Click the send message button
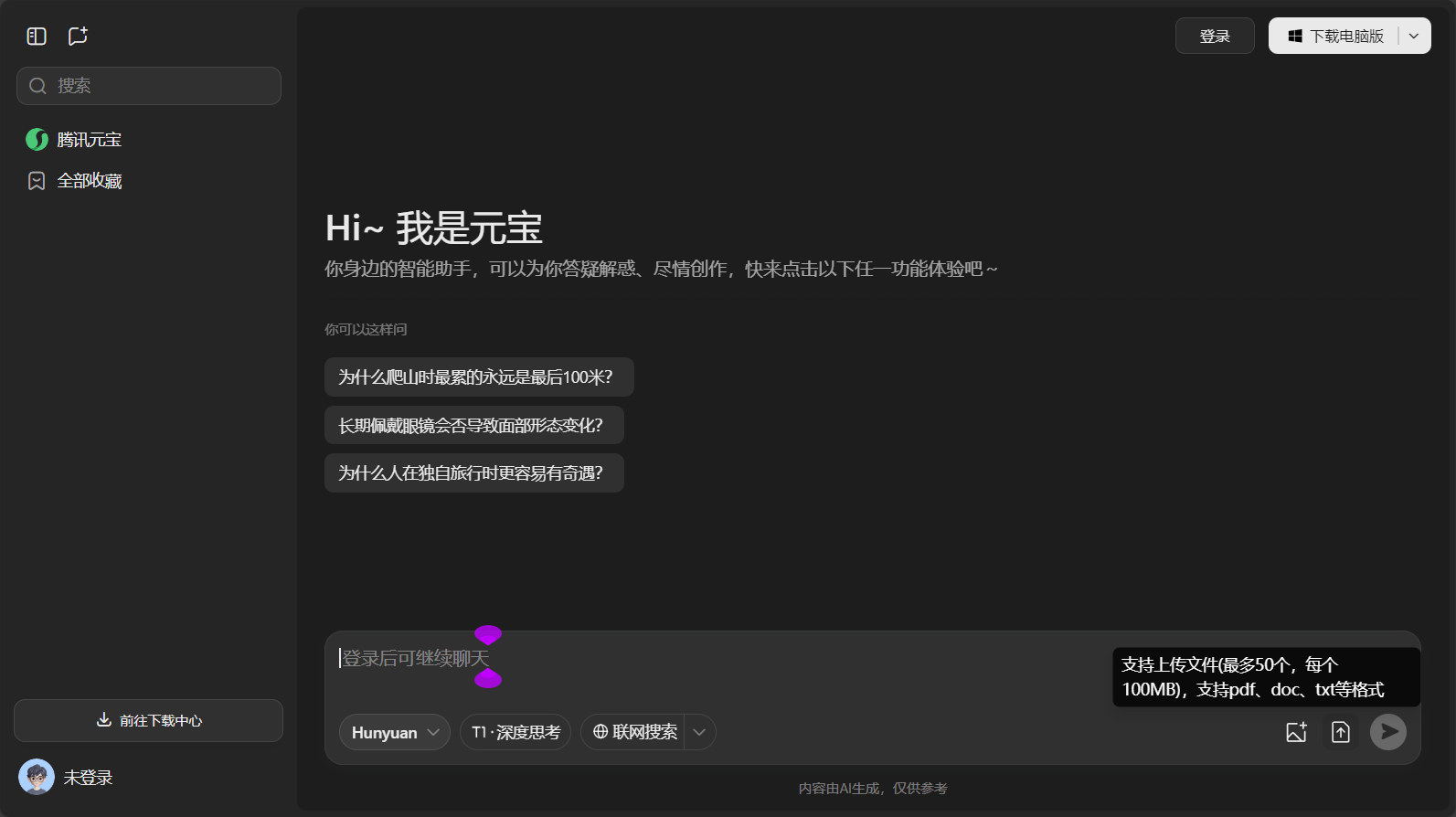 pyautogui.click(x=1388, y=732)
